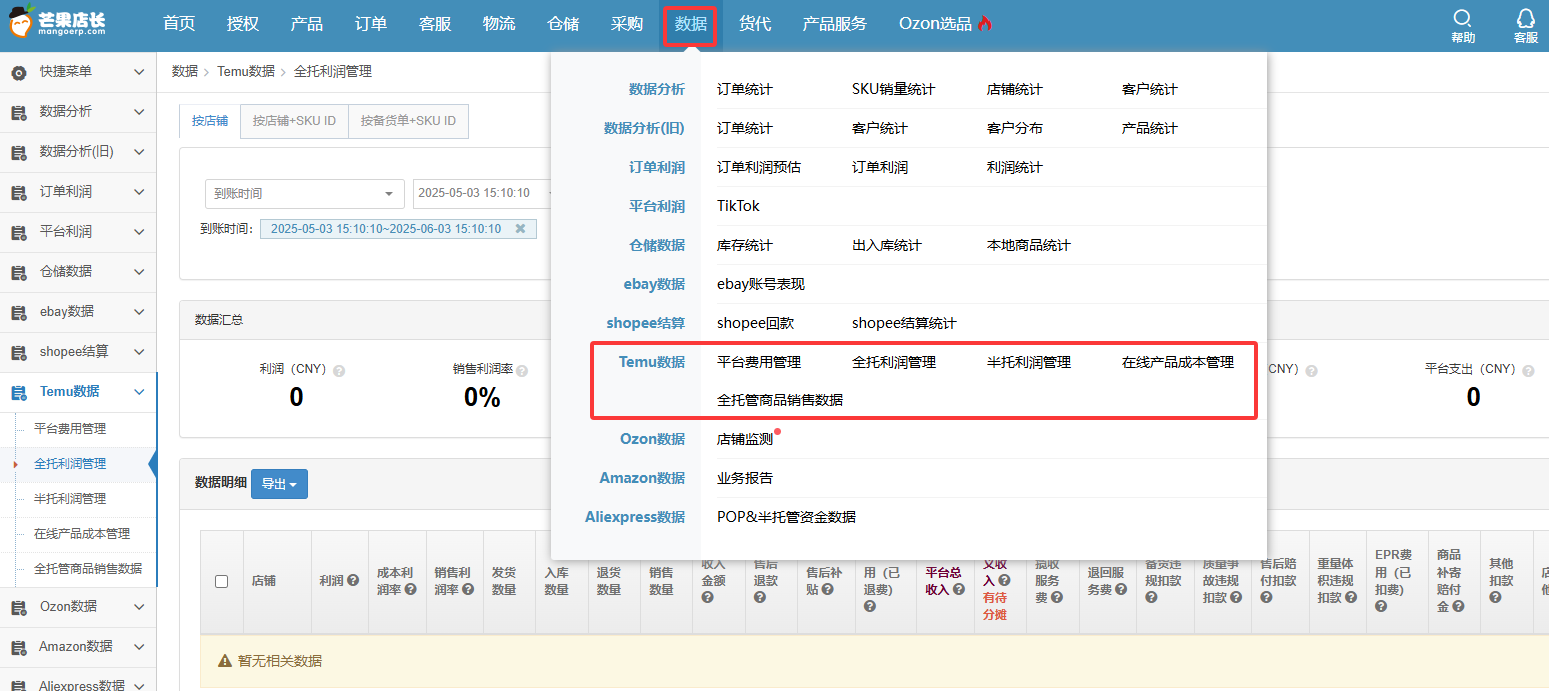Open the 导出 export dropdown button
The image size is (1549, 691).
(279, 484)
